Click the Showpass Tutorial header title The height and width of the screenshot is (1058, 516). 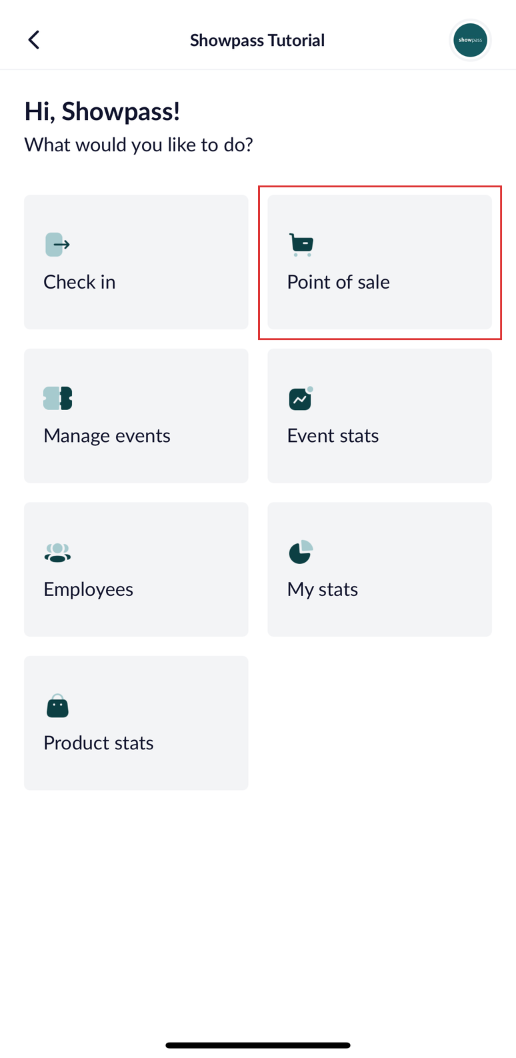258,40
